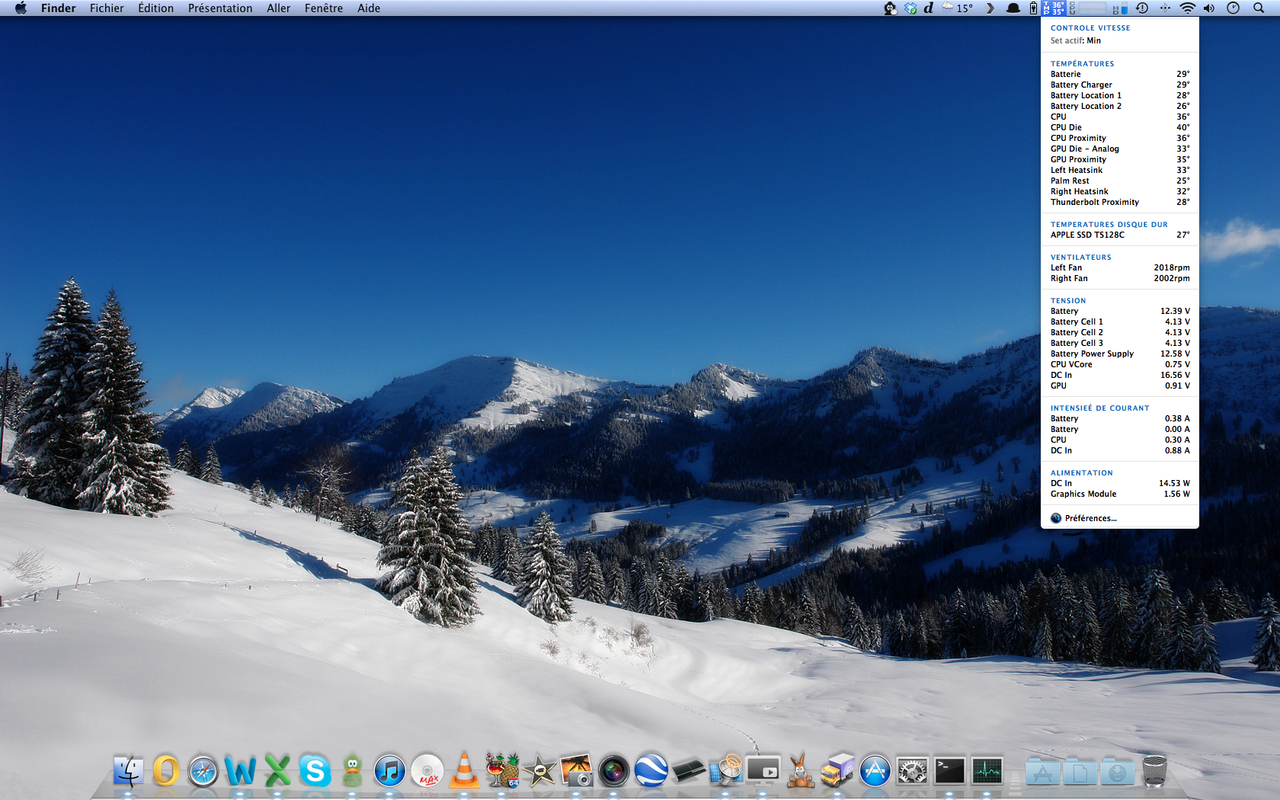The height and width of the screenshot is (800, 1280).
Task: Open Activity Monitor from the Dock
Action: point(987,770)
